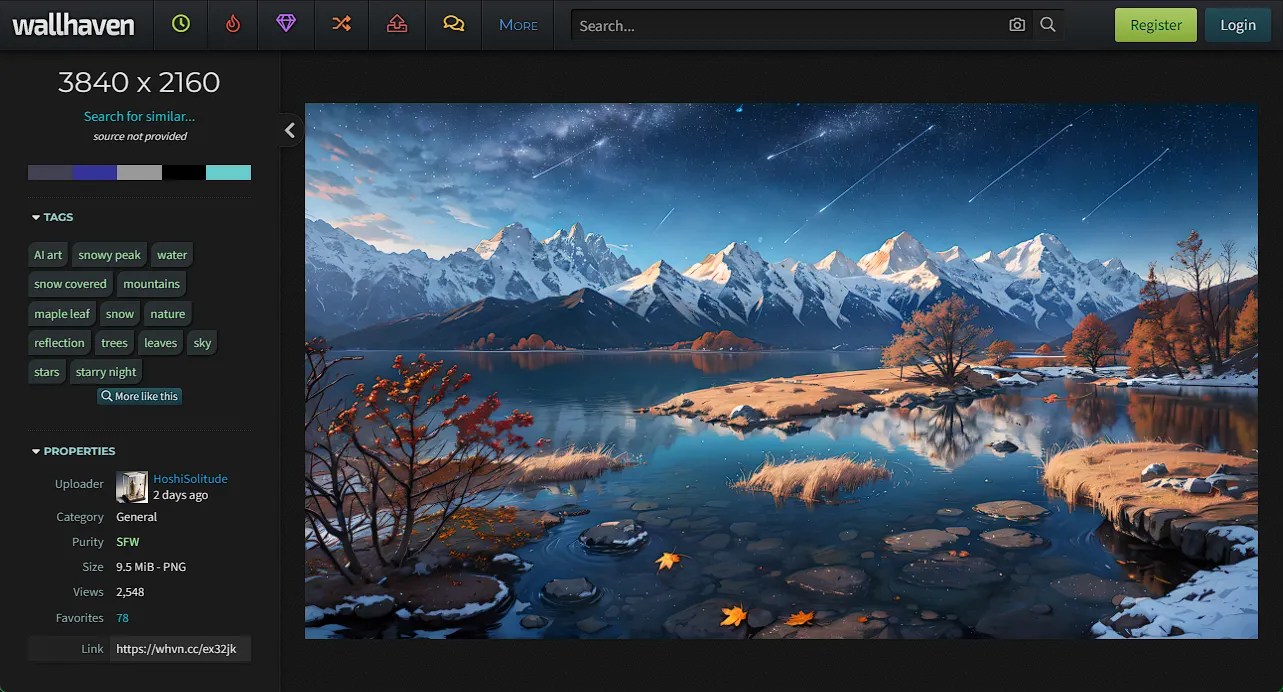Select the teal color swatch in the palette
The height and width of the screenshot is (692, 1283).
(x=228, y=172)
